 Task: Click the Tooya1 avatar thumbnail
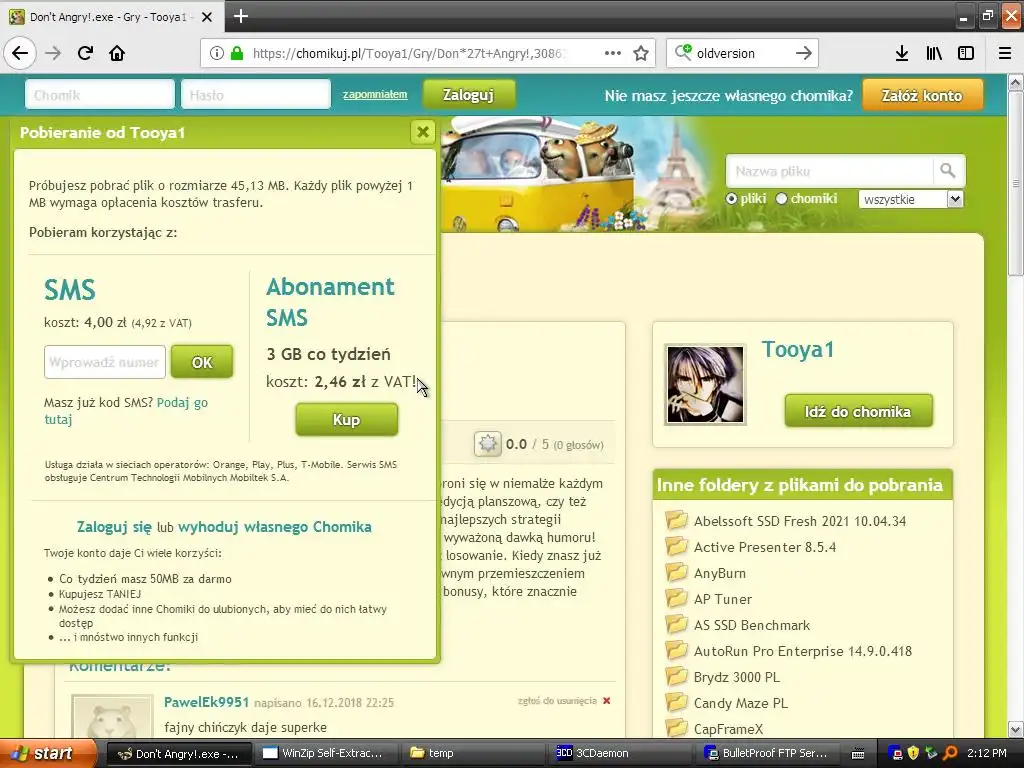[x=705, y=385]
